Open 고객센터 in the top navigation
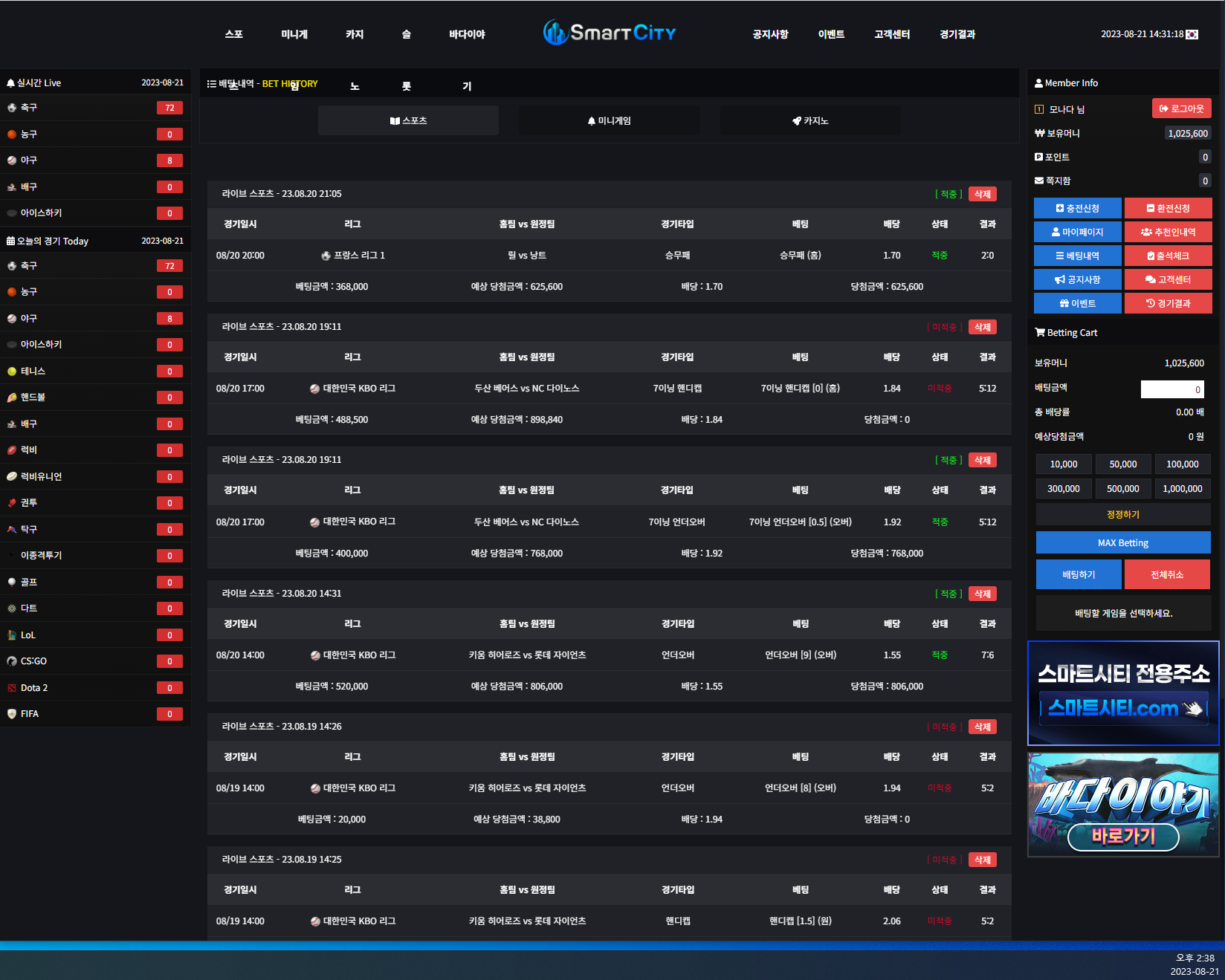This screenshot has height=980, width=1225. (x=892, y=34)
